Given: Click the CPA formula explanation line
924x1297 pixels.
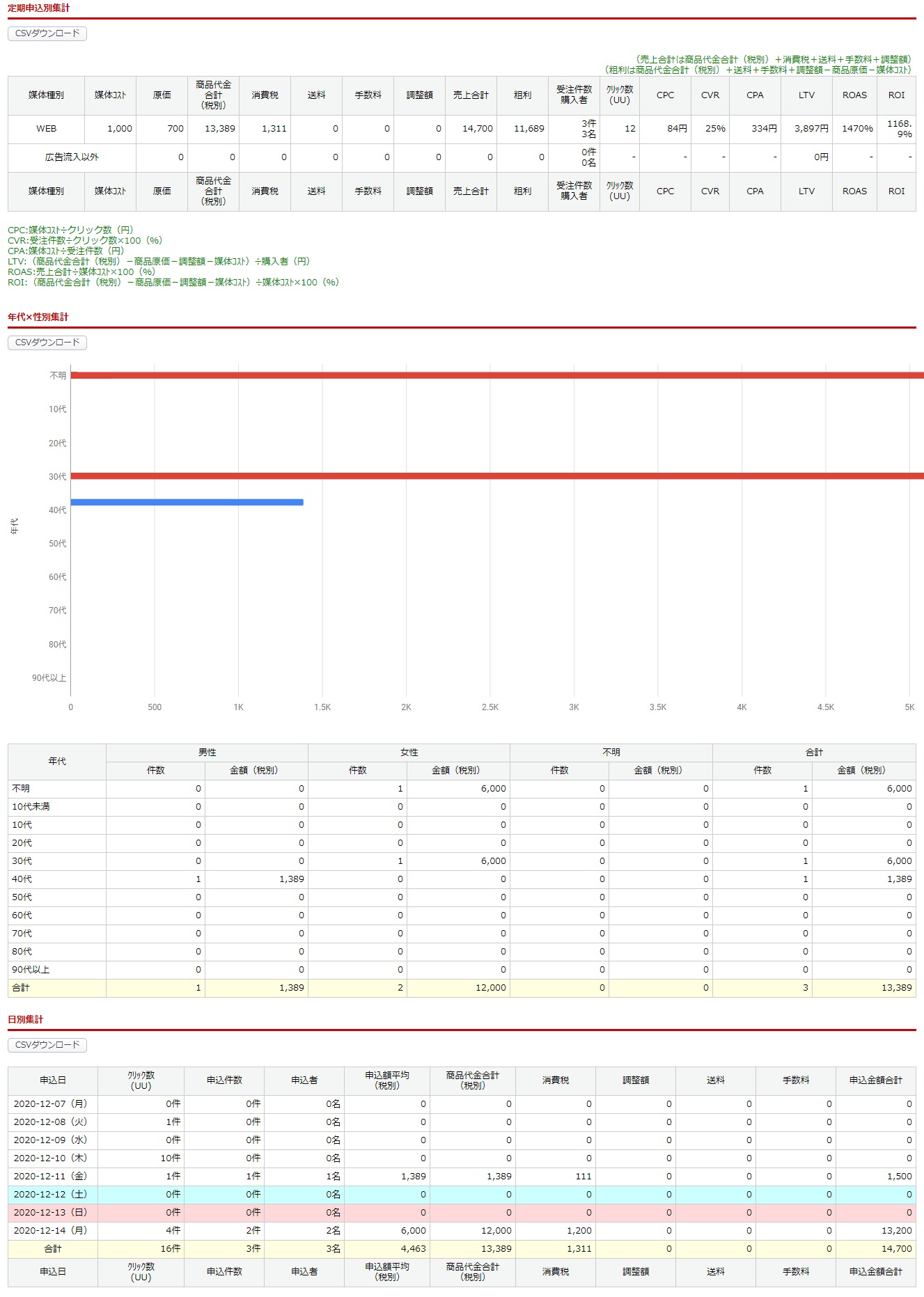Looking at the screenshot, I should pos(66,251).
